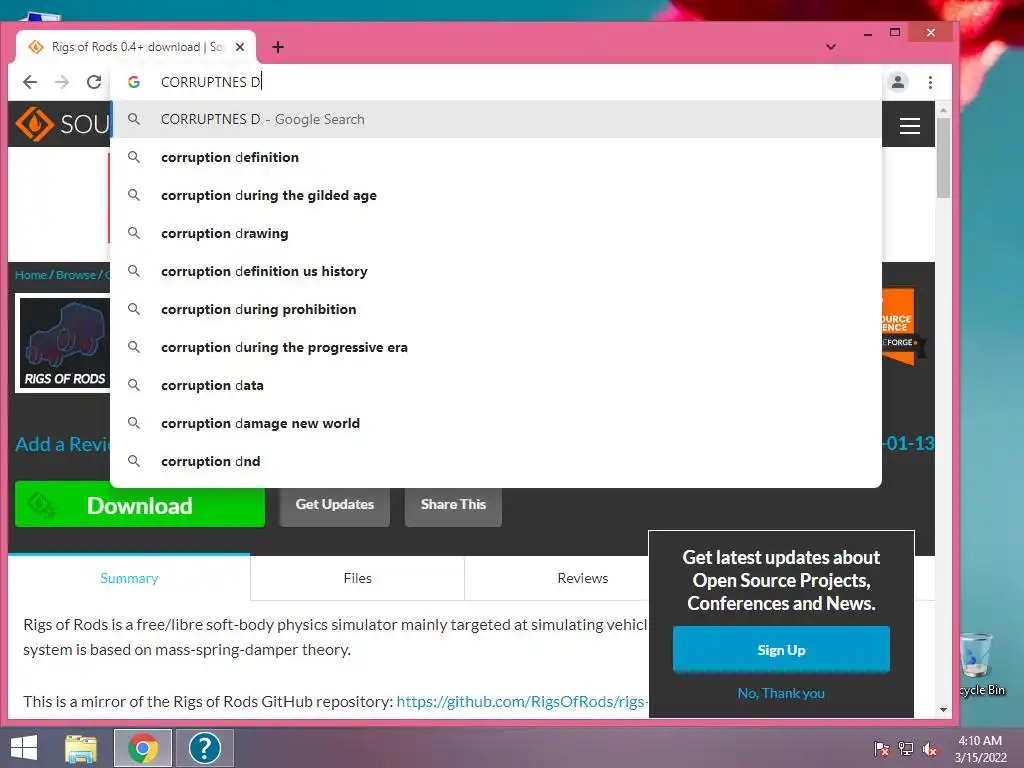The height and width of the screenshot is (768, 1024).
Task: Open a new tab with the plus icon
Action: 278,47
